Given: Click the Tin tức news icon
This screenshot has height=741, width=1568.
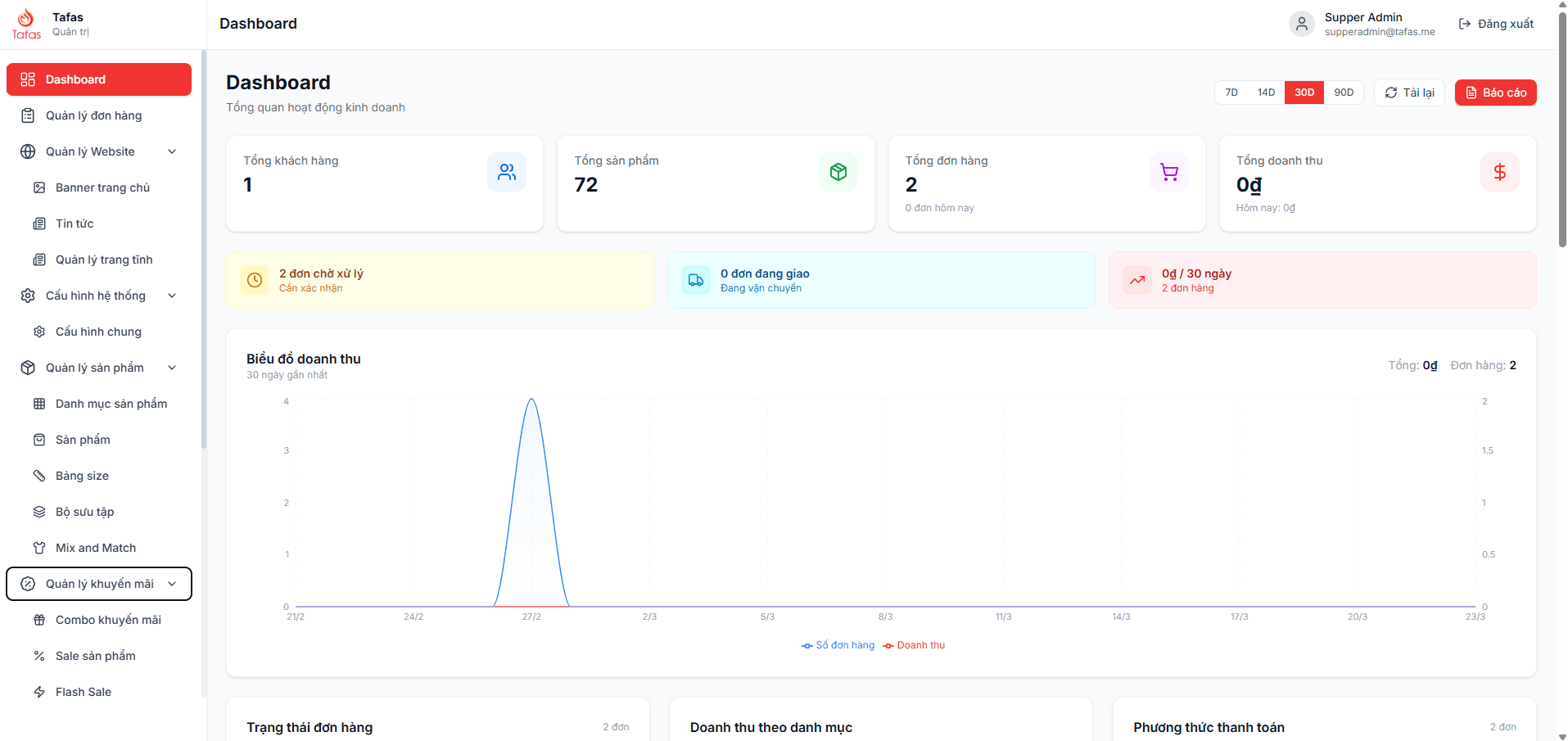Looking at the screenshot, I should point(39,223).
